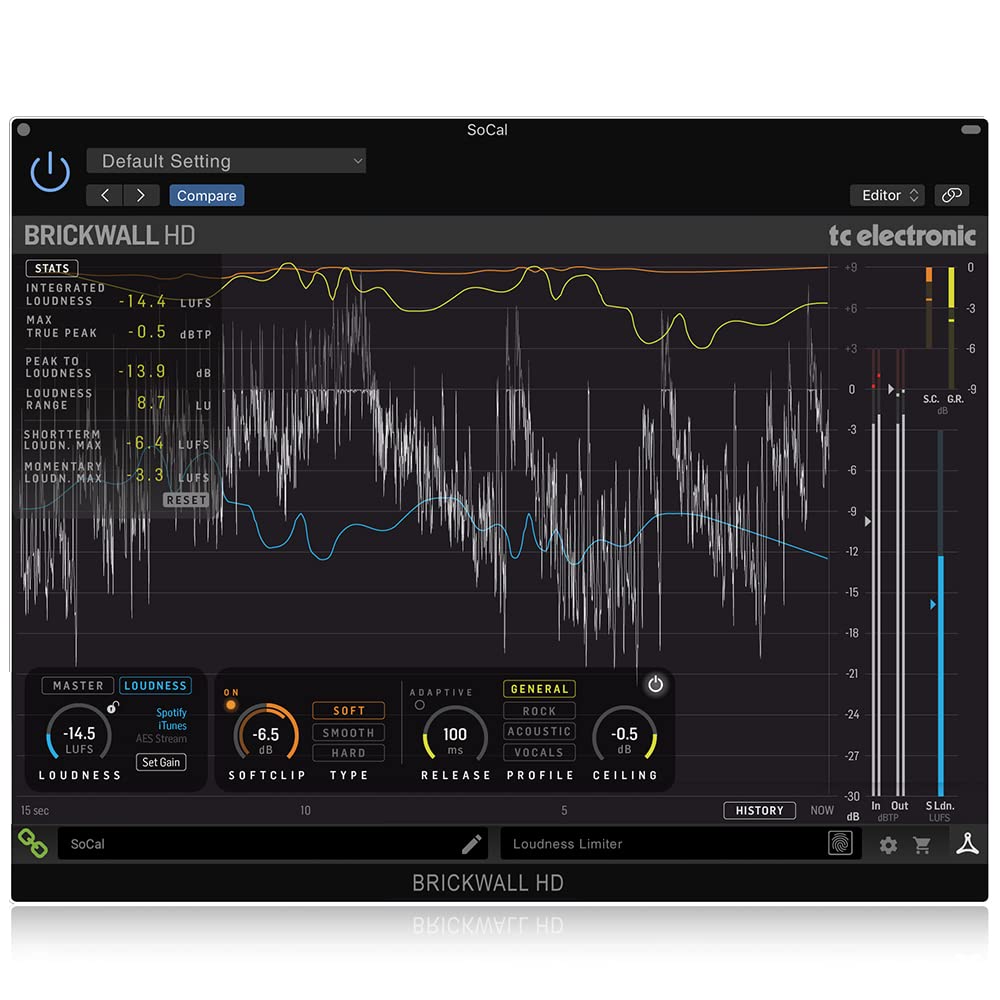The image size is (1000, 1000).
Task: Click the Integrated Loudness value -14.4
Action: tap(142, 301)
